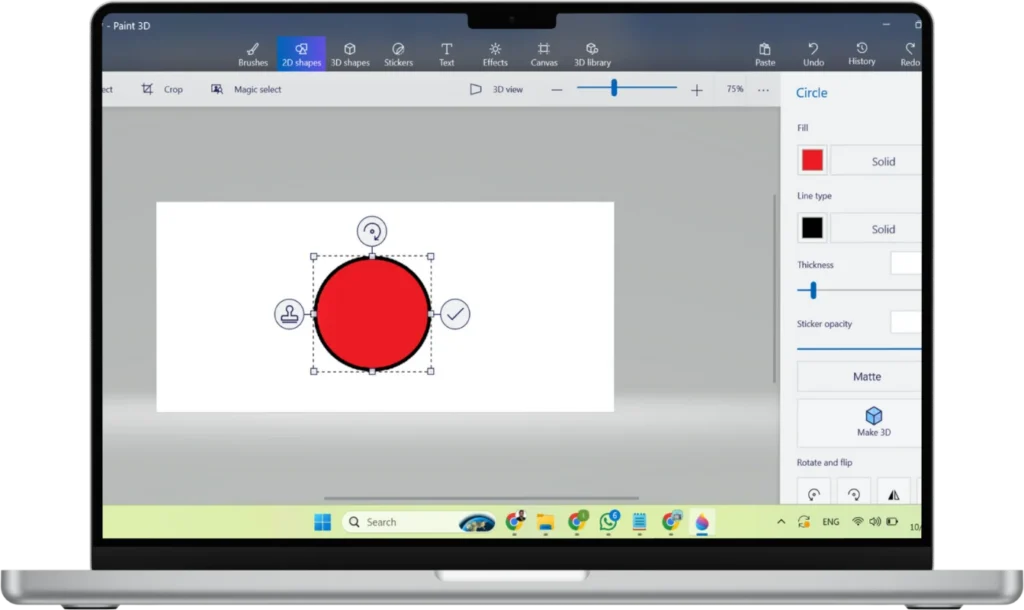Screen dimensions: 1024x610
Task: Undo the last action
Action: click(x=813, y=54)
